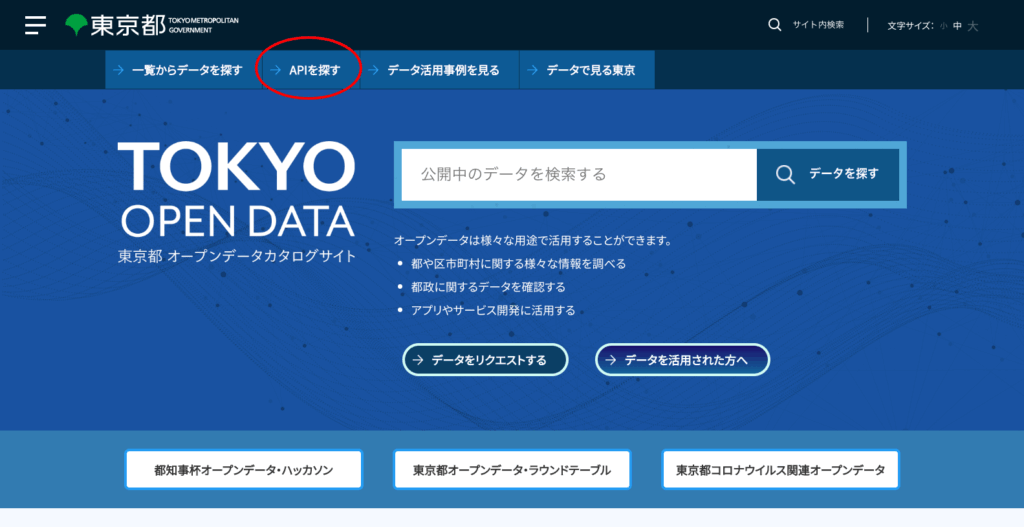Click text 都や区市町村に関する様々な情報を調べる

pyautogui.click(x=519, y=264)
